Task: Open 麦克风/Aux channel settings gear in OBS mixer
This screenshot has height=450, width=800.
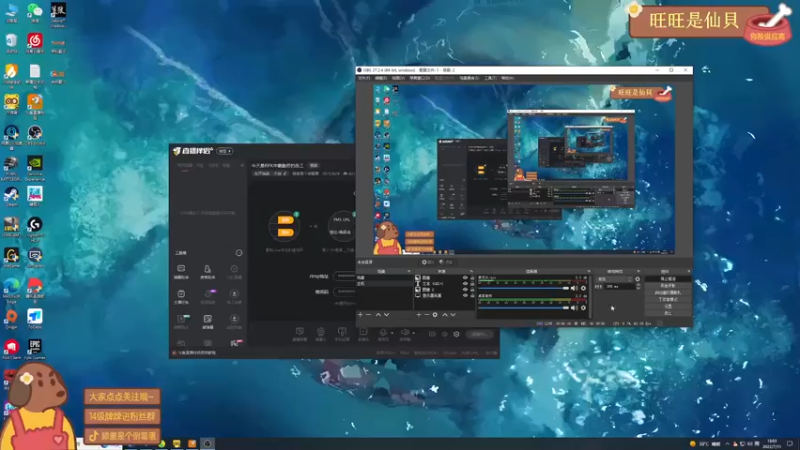Action: tap(583, 288)
